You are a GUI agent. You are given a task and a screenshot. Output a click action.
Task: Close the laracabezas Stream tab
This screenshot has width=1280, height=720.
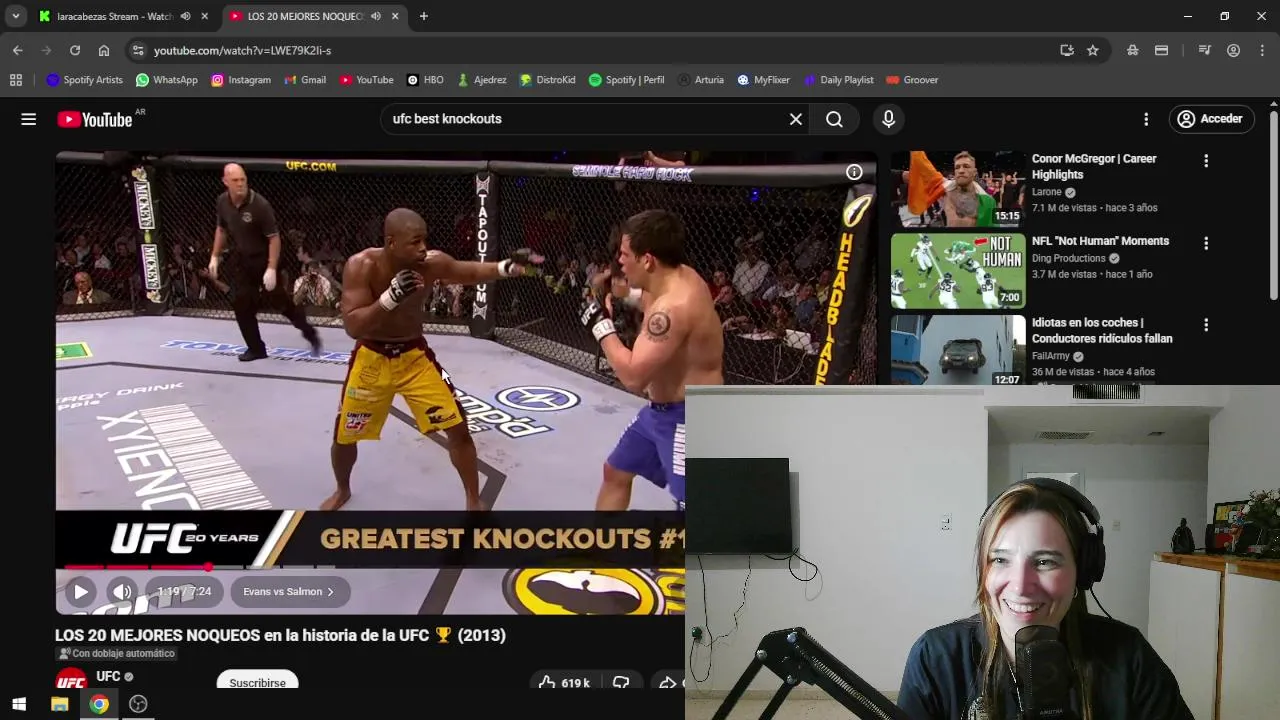[204, 16]
